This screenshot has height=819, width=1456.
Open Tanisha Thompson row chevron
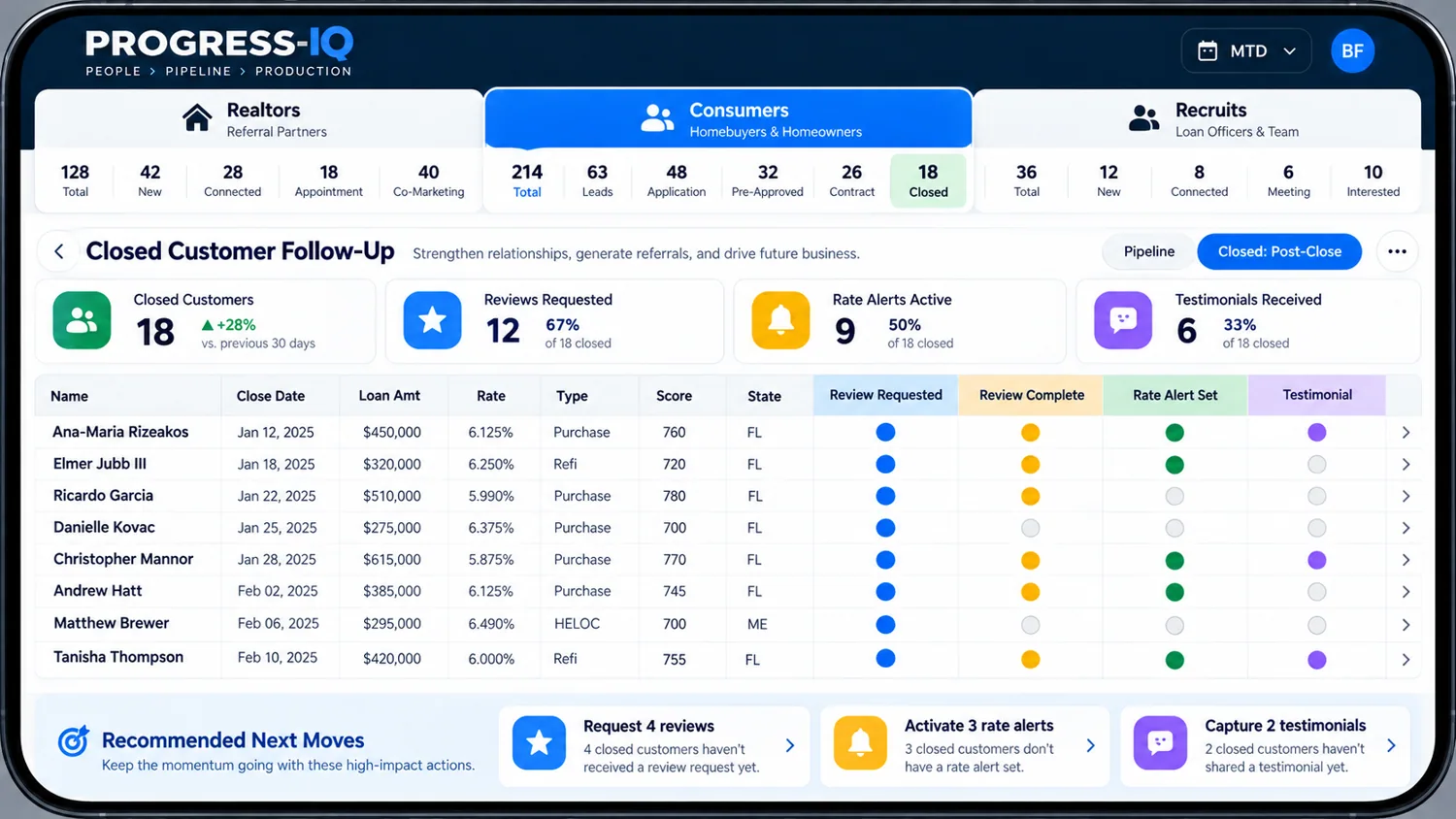pyautogui.click(x=1406, y=660)
